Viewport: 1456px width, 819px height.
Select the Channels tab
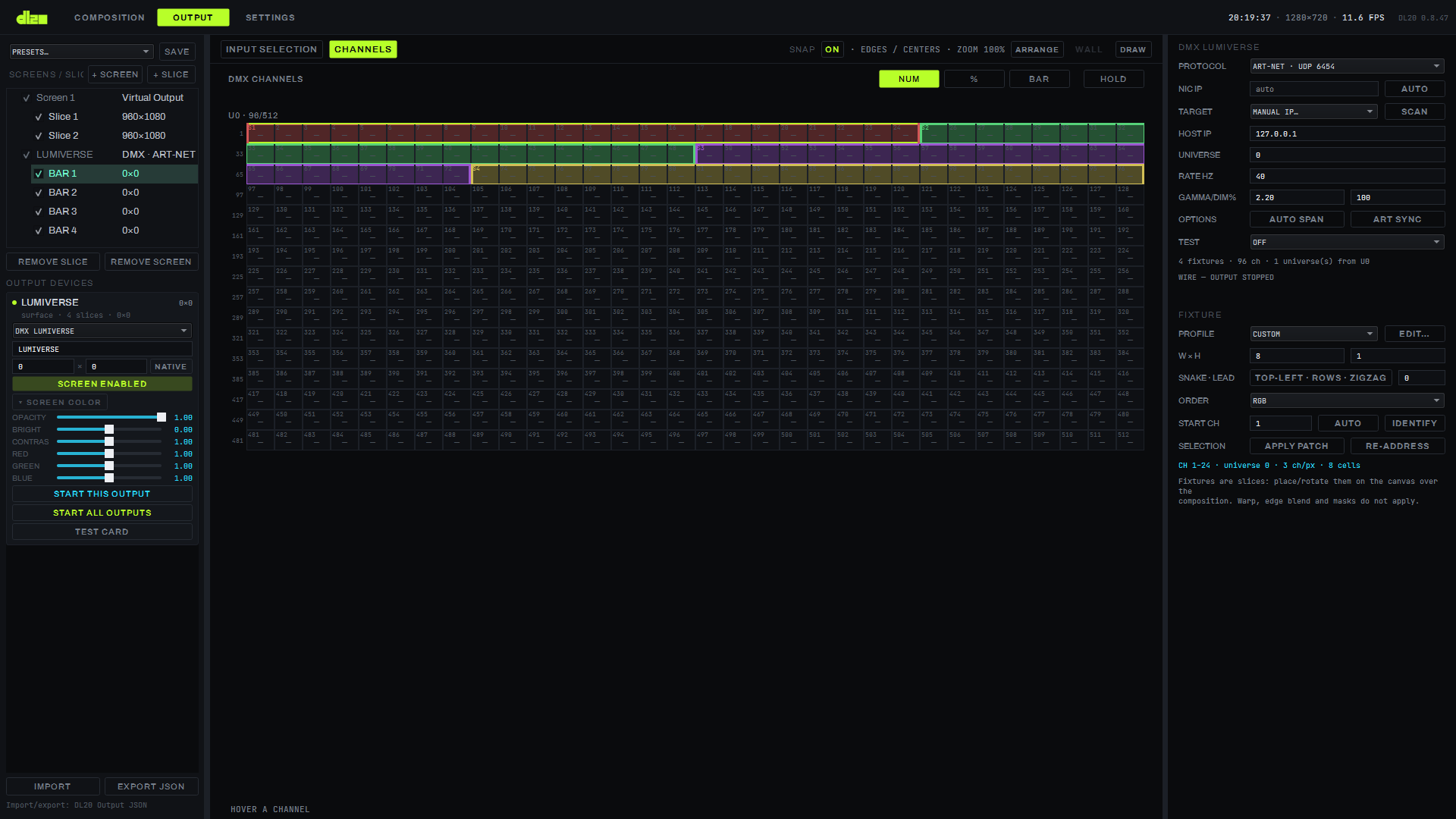362,49
